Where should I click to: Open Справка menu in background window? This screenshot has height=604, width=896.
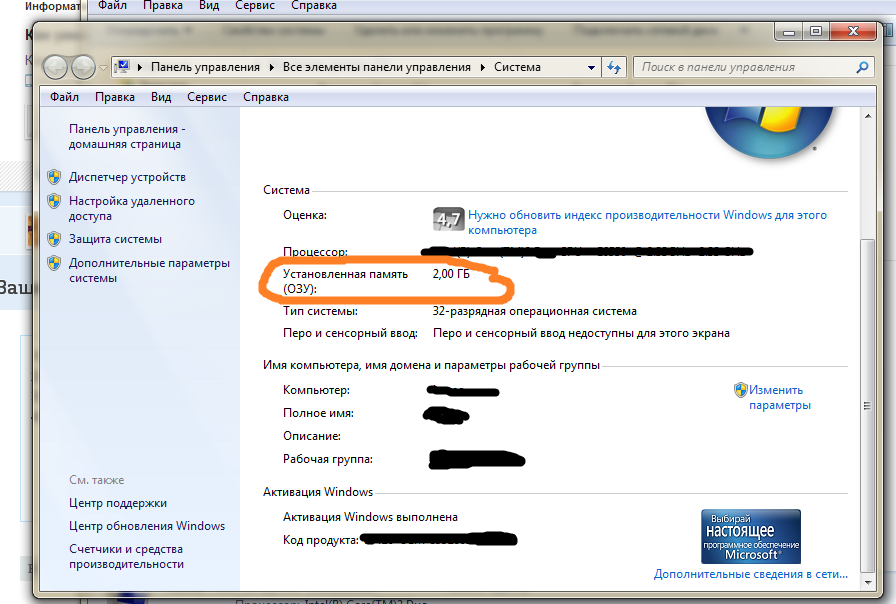click(x=314, y=6)
